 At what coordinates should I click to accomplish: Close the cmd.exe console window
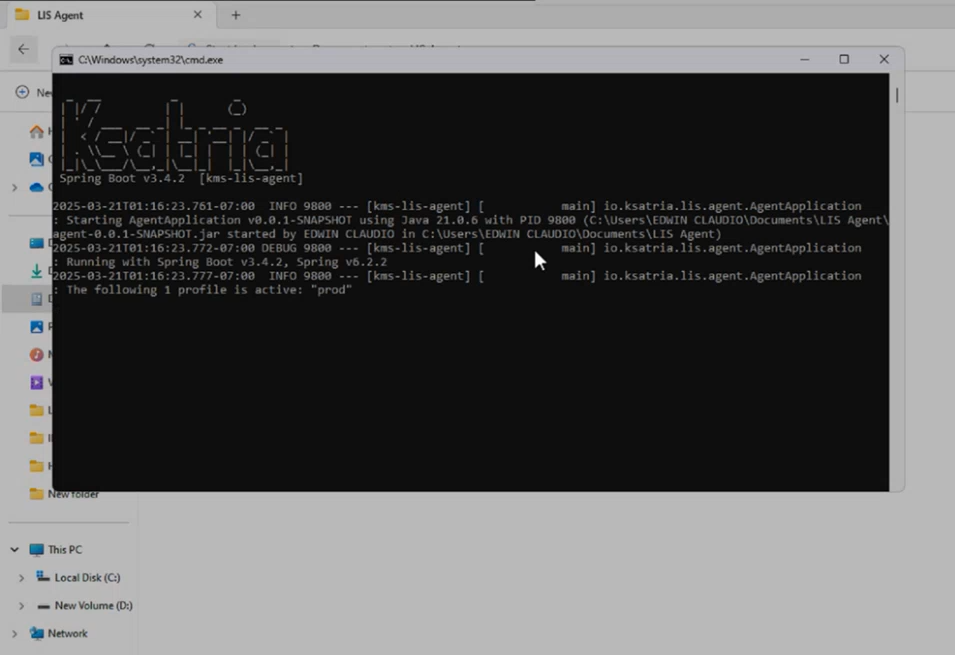[884, 60]
